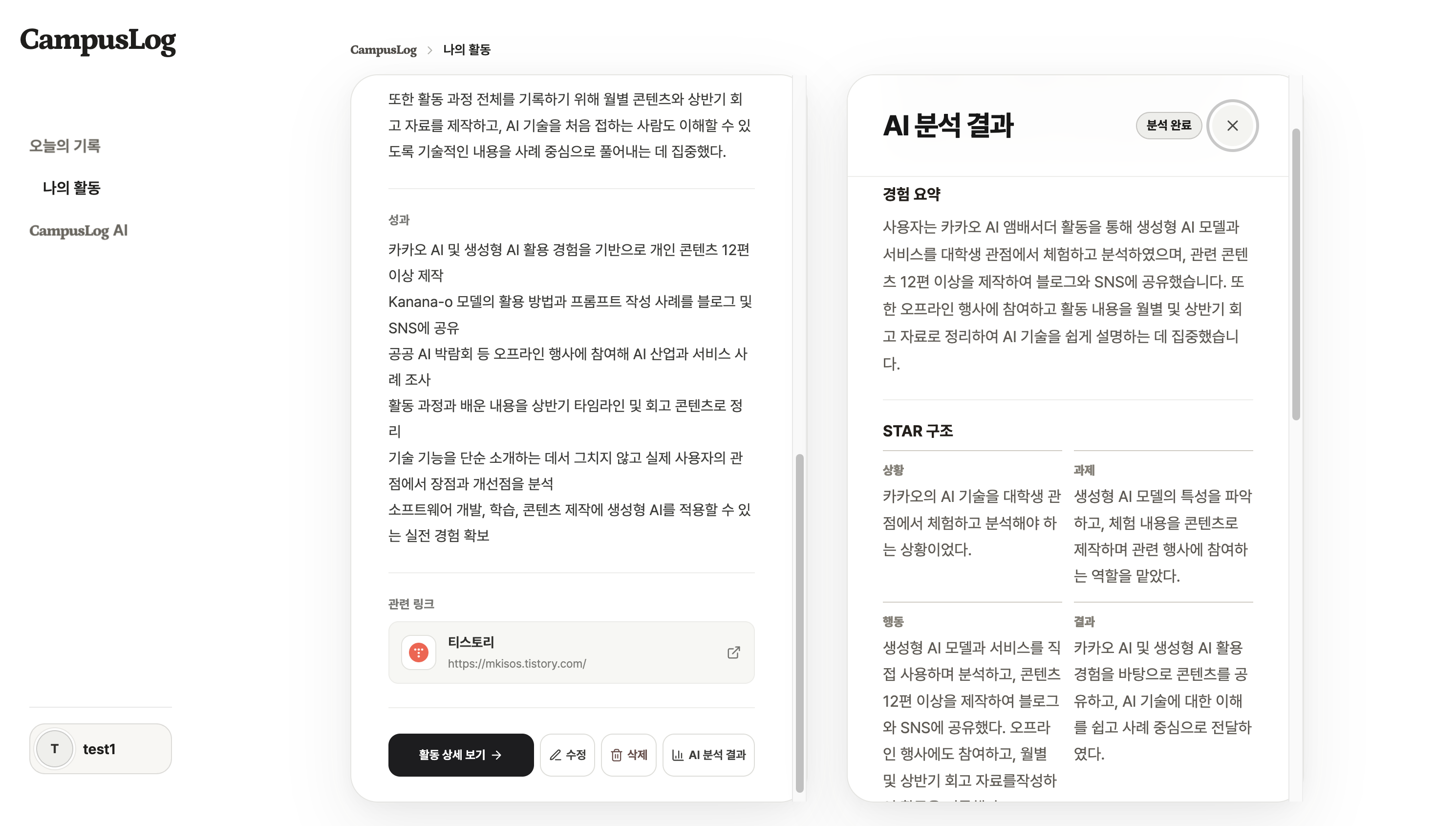Open CampusLog AI in sidebar
1456x826 pixels.
[x=78, y=230]
